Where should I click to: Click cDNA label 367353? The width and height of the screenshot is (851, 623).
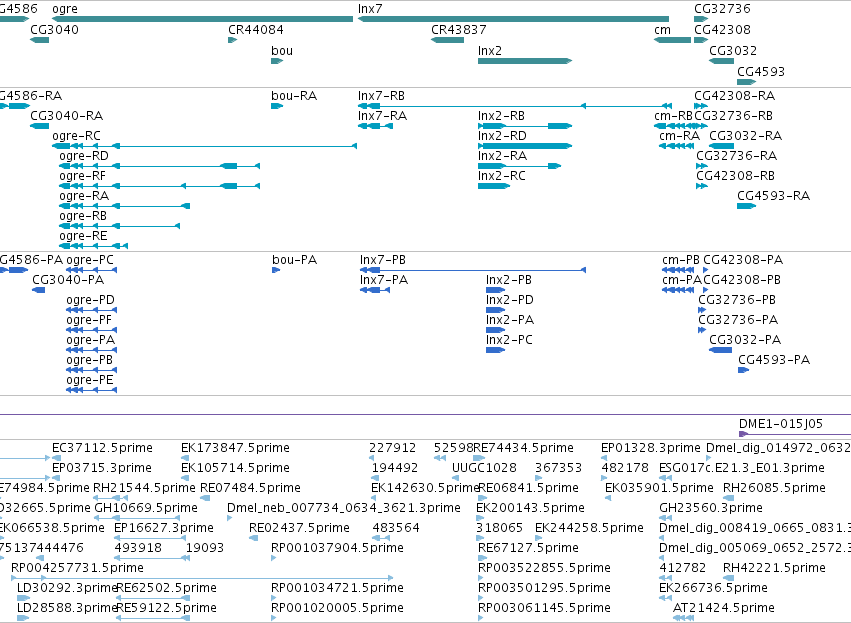(558, 468)
